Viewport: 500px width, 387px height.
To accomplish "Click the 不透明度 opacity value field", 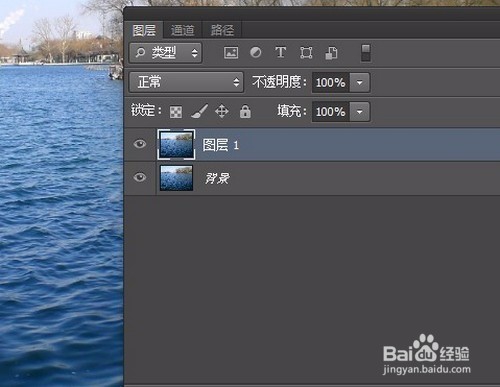I will pyautogui.click(x=330, y=82).
